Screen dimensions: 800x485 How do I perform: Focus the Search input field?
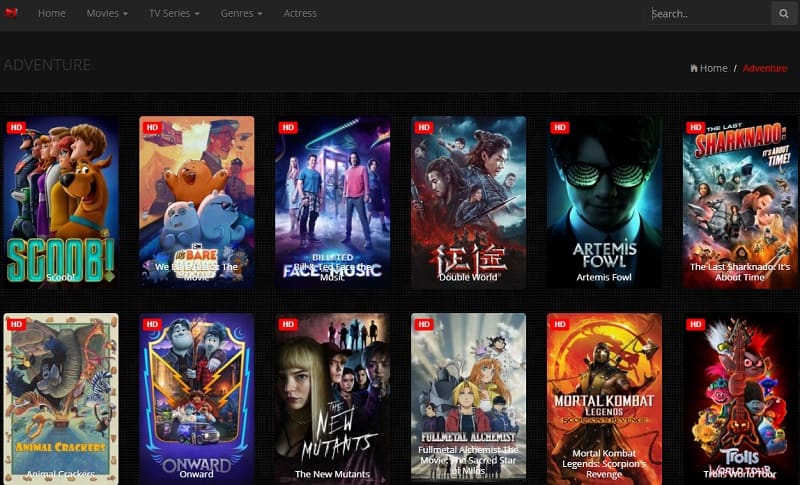710,14
